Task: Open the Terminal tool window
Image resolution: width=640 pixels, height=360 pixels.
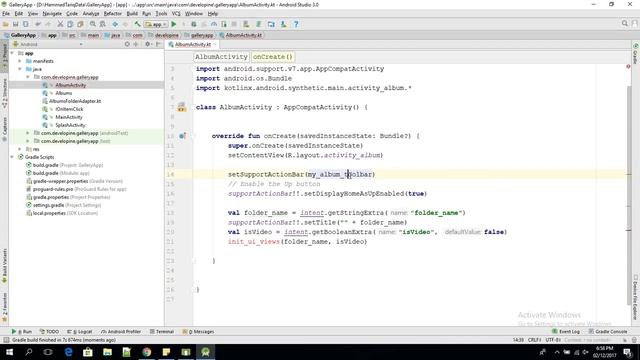Action: (162, 331)
